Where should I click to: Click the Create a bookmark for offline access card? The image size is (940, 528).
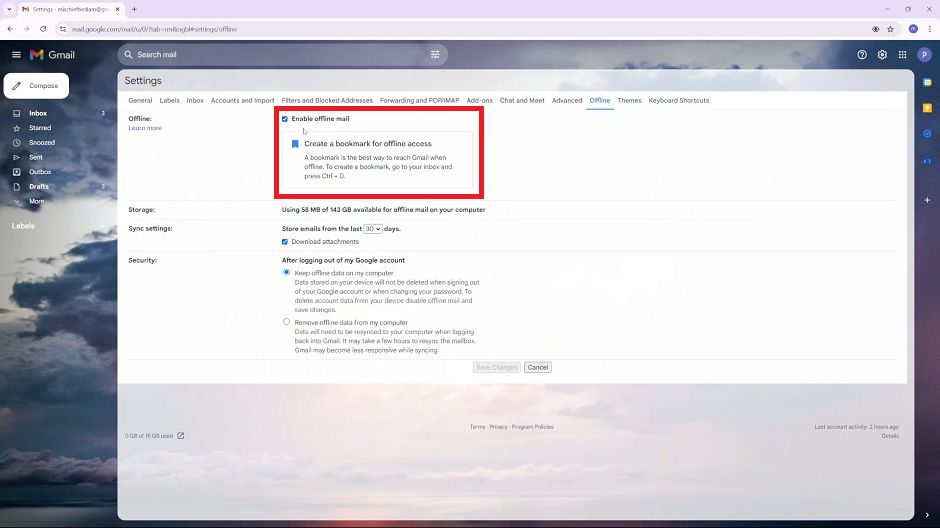tap(377, 159)
